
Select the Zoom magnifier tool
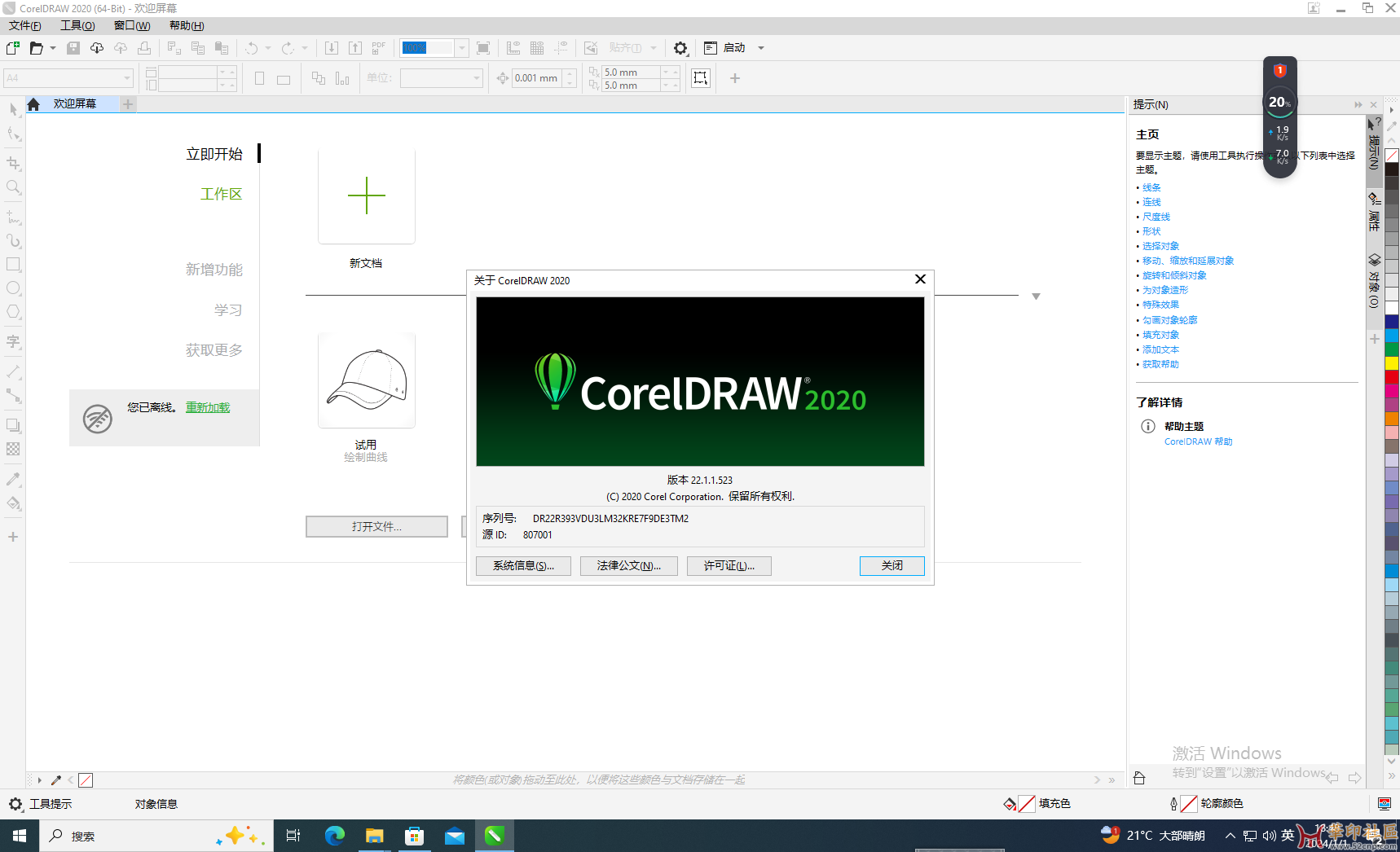14,187
